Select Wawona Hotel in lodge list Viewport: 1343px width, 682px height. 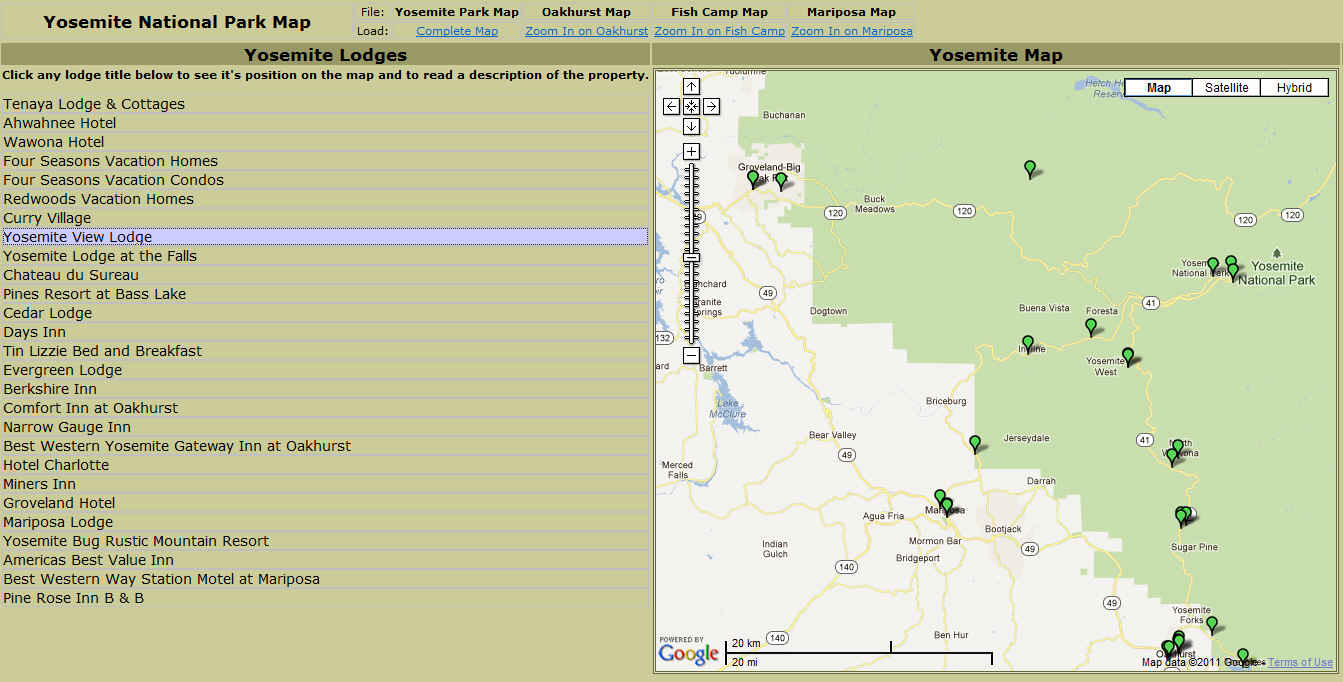tap(325, 142)
